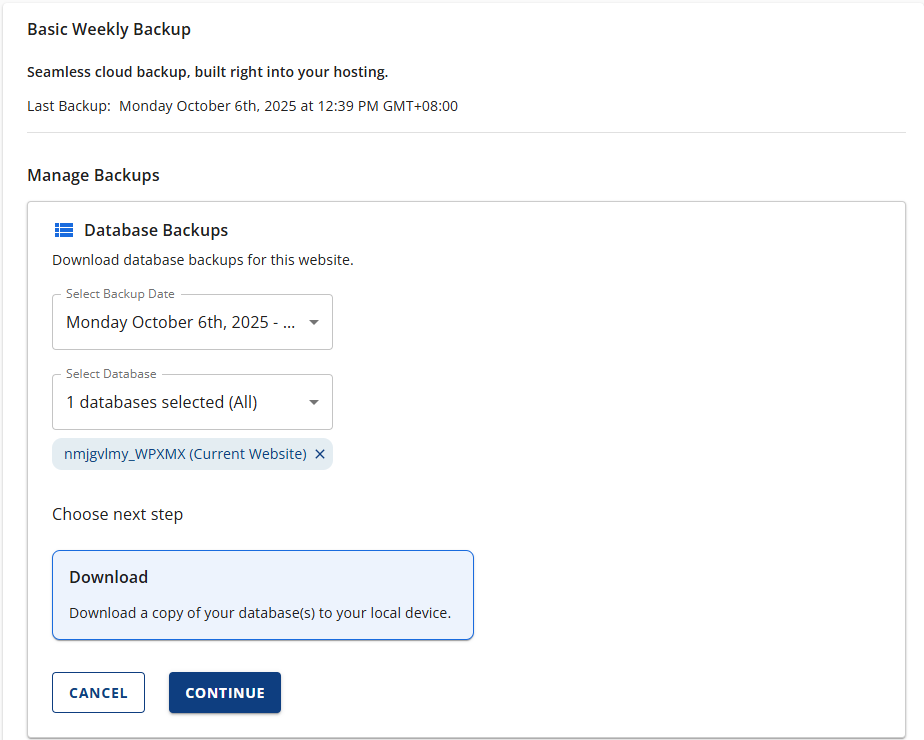
Task: Click the 'Select Database' field label
Action: pyautogui.click(x=111, y=374)
